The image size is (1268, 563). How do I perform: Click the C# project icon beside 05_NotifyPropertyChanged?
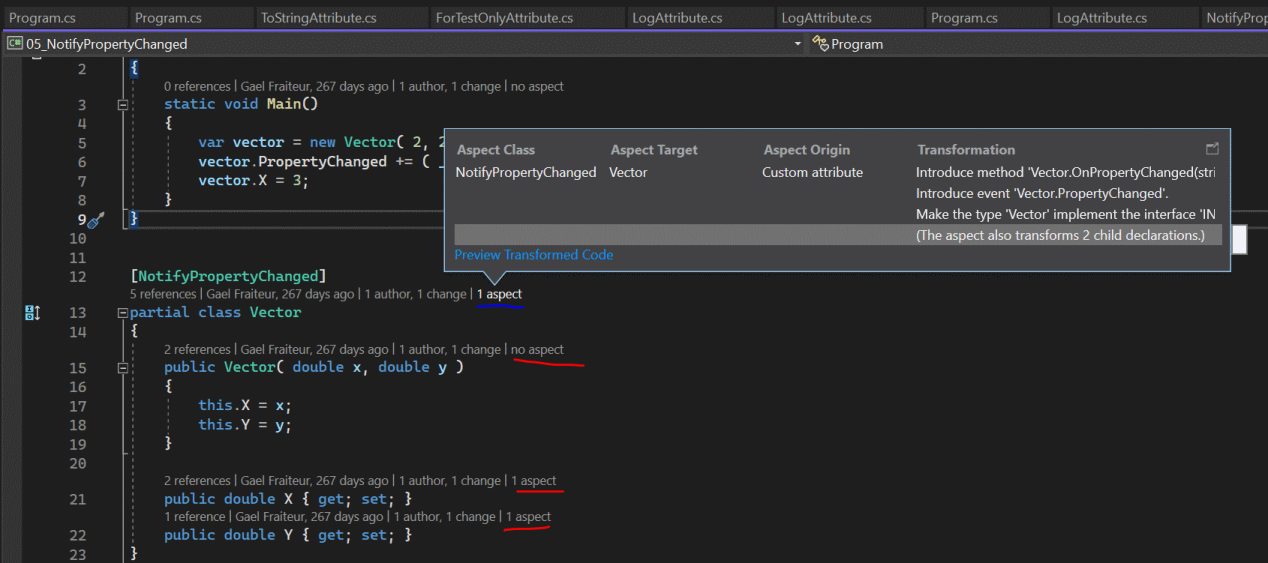tap(15, 44)
